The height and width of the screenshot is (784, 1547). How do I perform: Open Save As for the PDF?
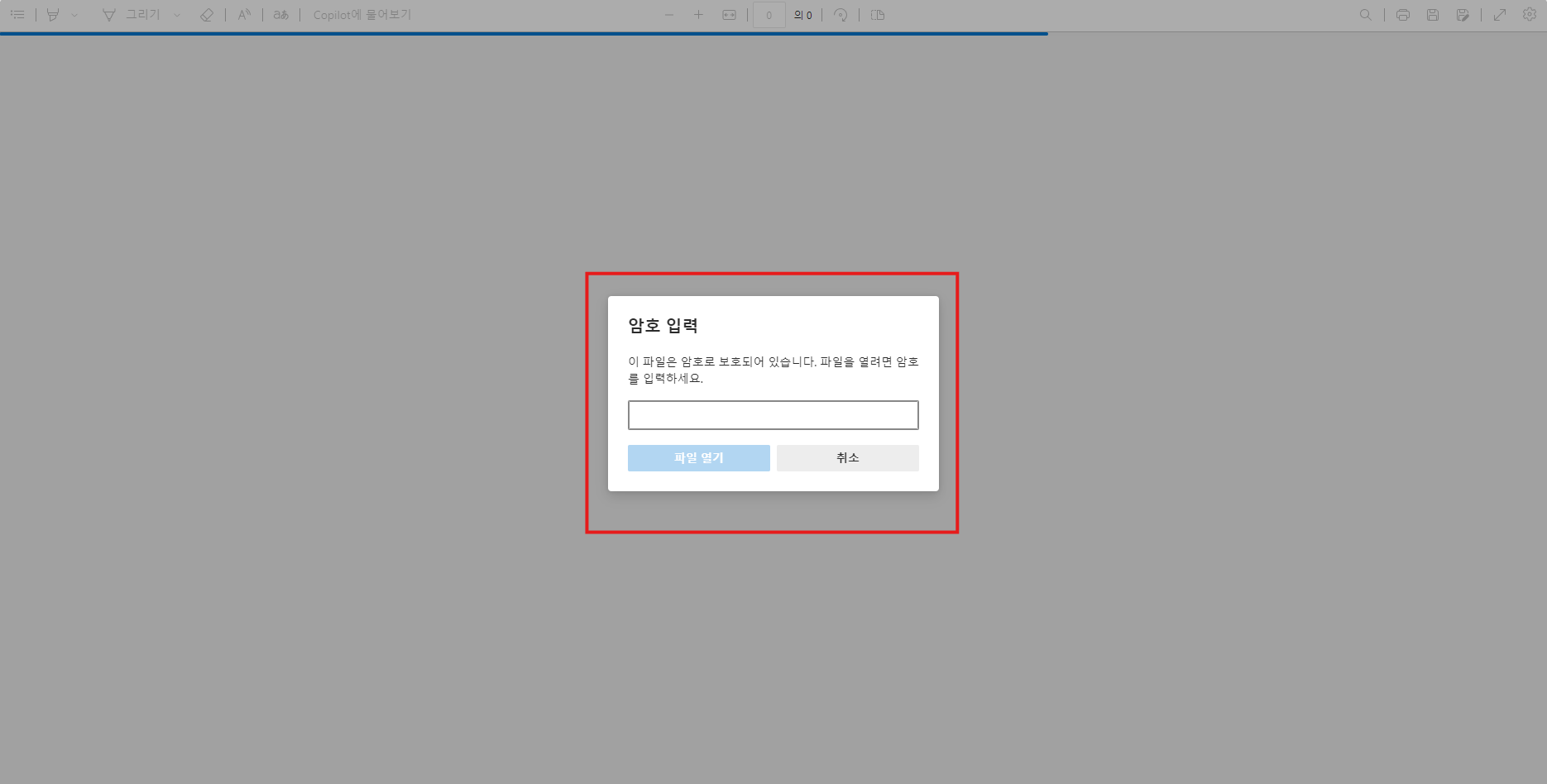click(1463, 14)
